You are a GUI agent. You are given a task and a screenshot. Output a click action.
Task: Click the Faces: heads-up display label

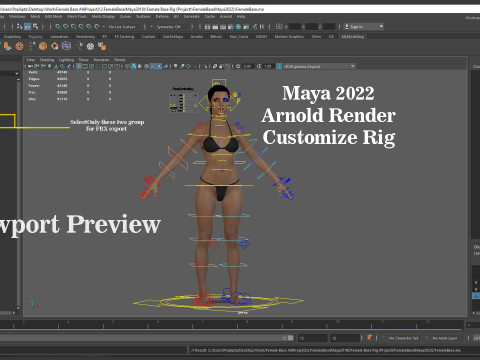click(34, 86)
